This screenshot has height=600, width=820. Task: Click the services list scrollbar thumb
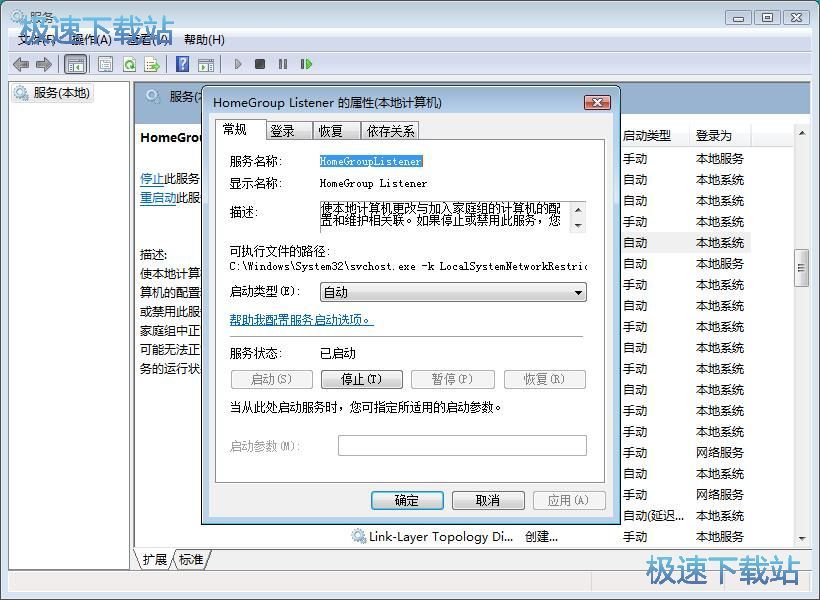point(801,268)
